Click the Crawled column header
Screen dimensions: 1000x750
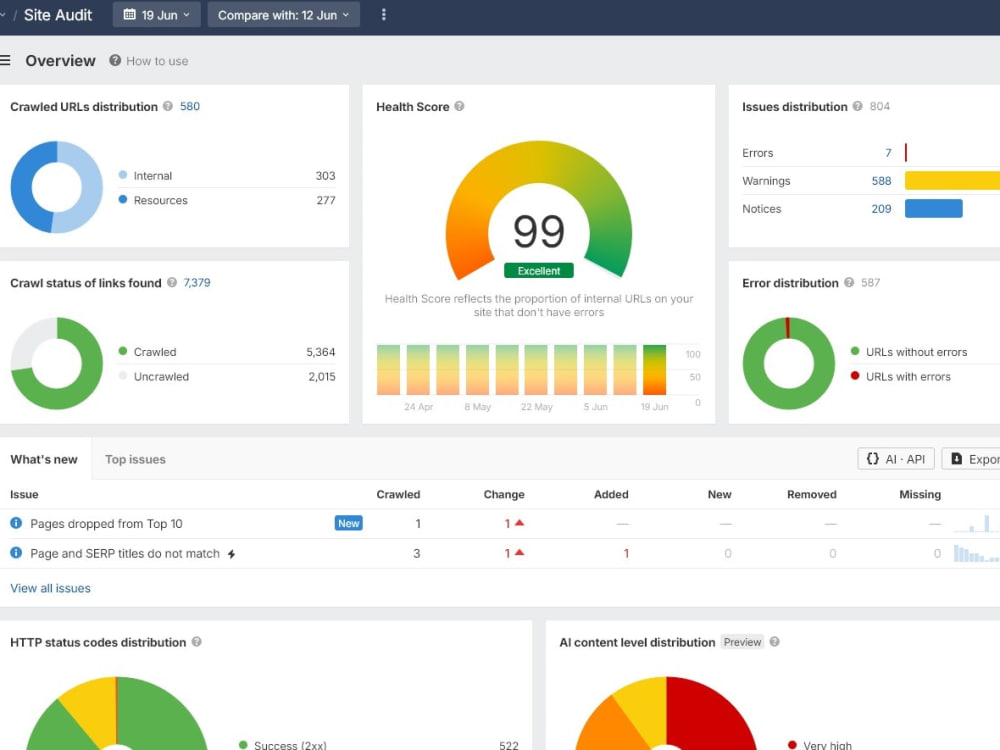point(398,494)
